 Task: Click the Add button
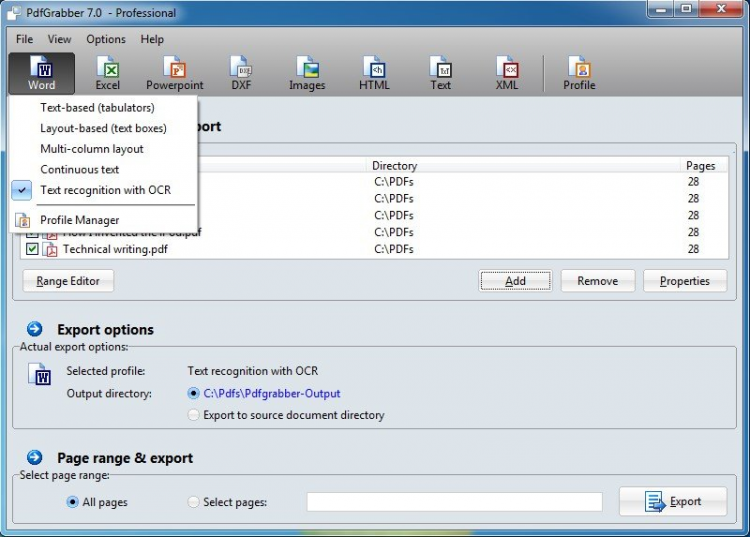click(515, 281)
